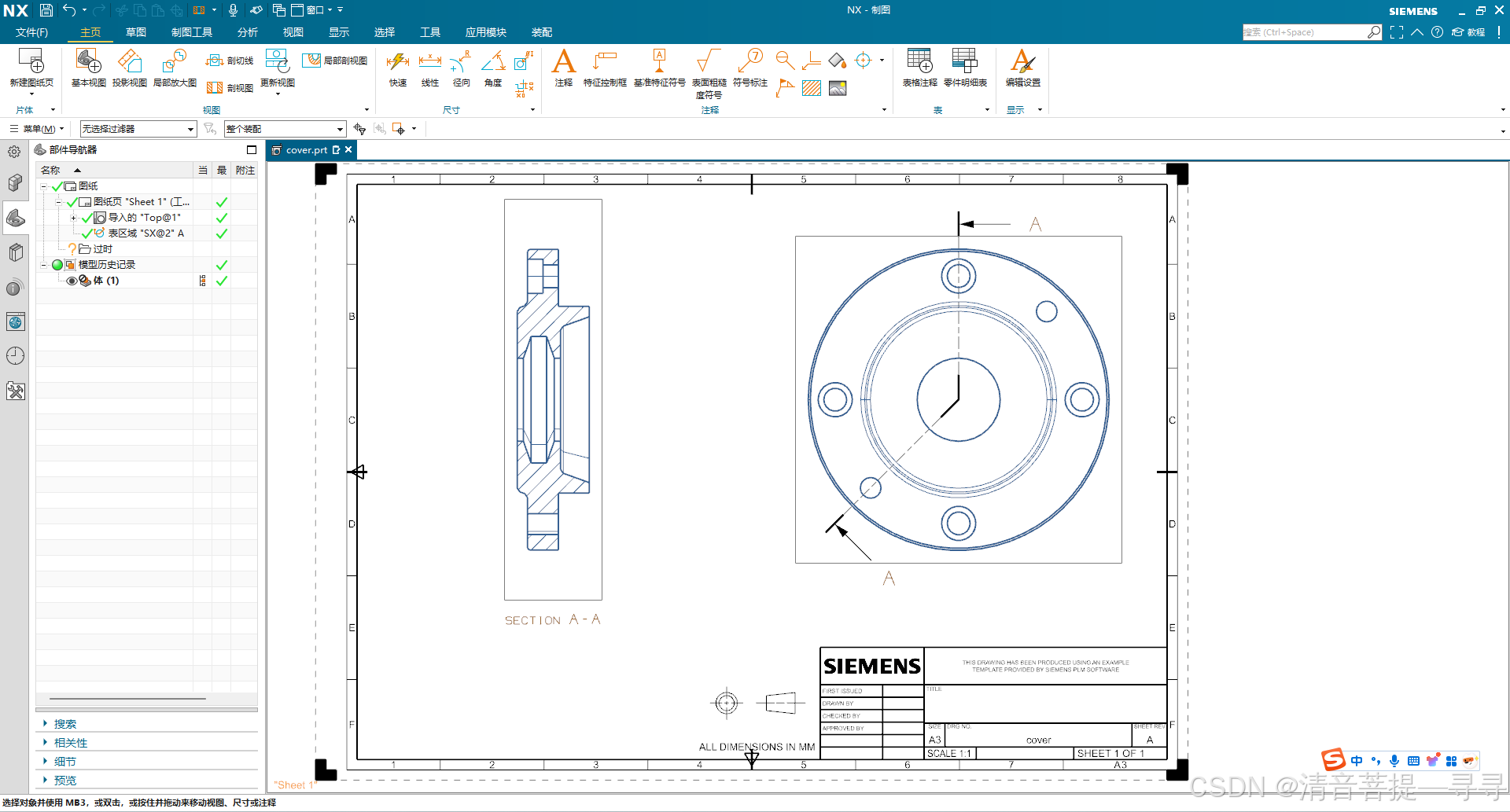Click the crosshatch area fill icon
The height and width of the screenshot is (812, 1510).
812,88
